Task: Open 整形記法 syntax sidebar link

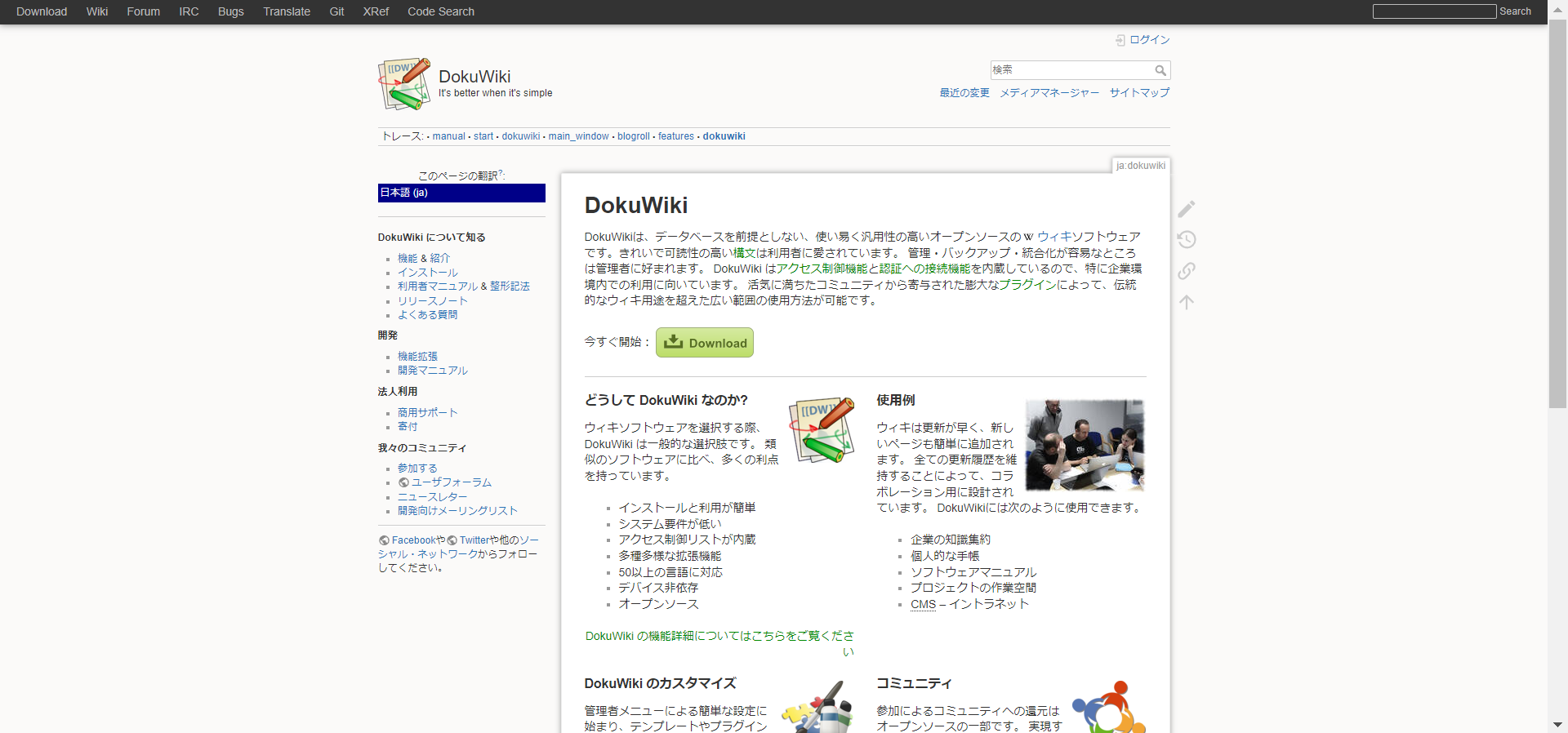Action: click(510, 287)
